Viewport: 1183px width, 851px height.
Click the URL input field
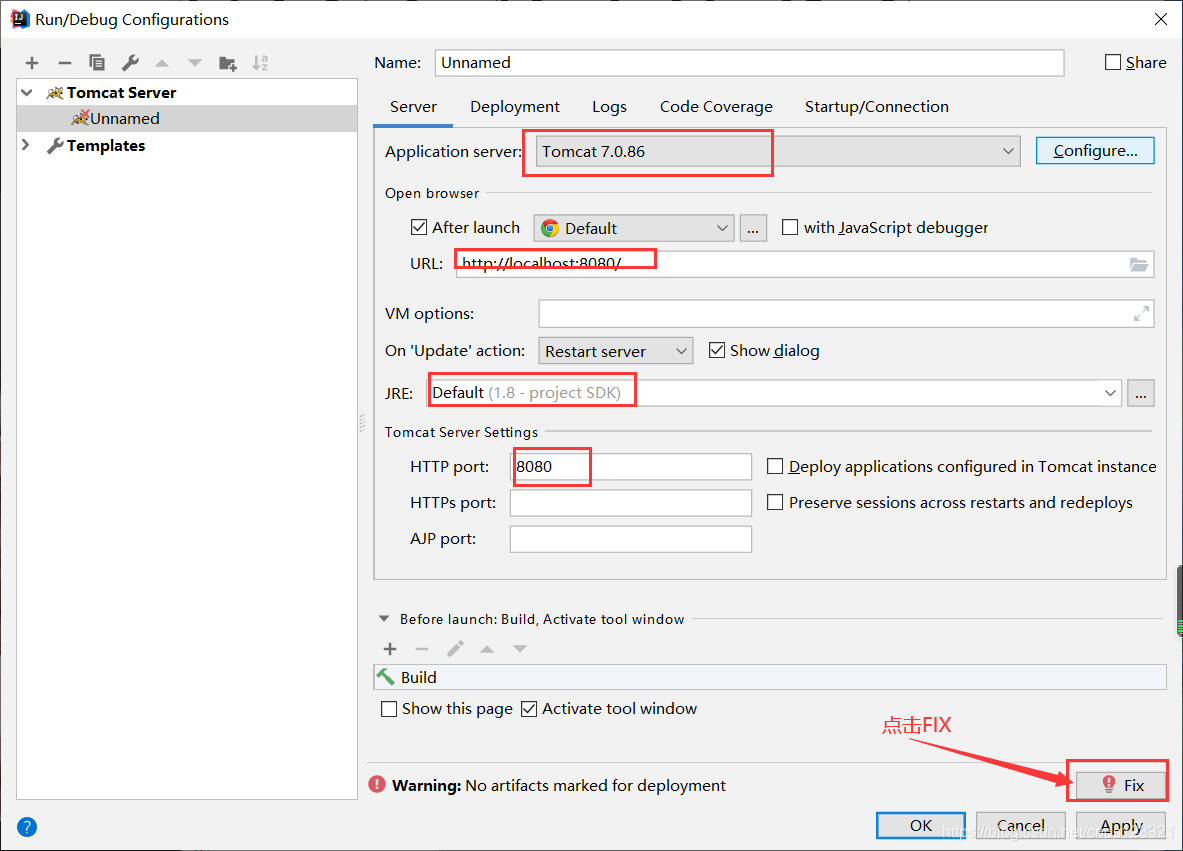pyautogui.click(x=805, y=264)
